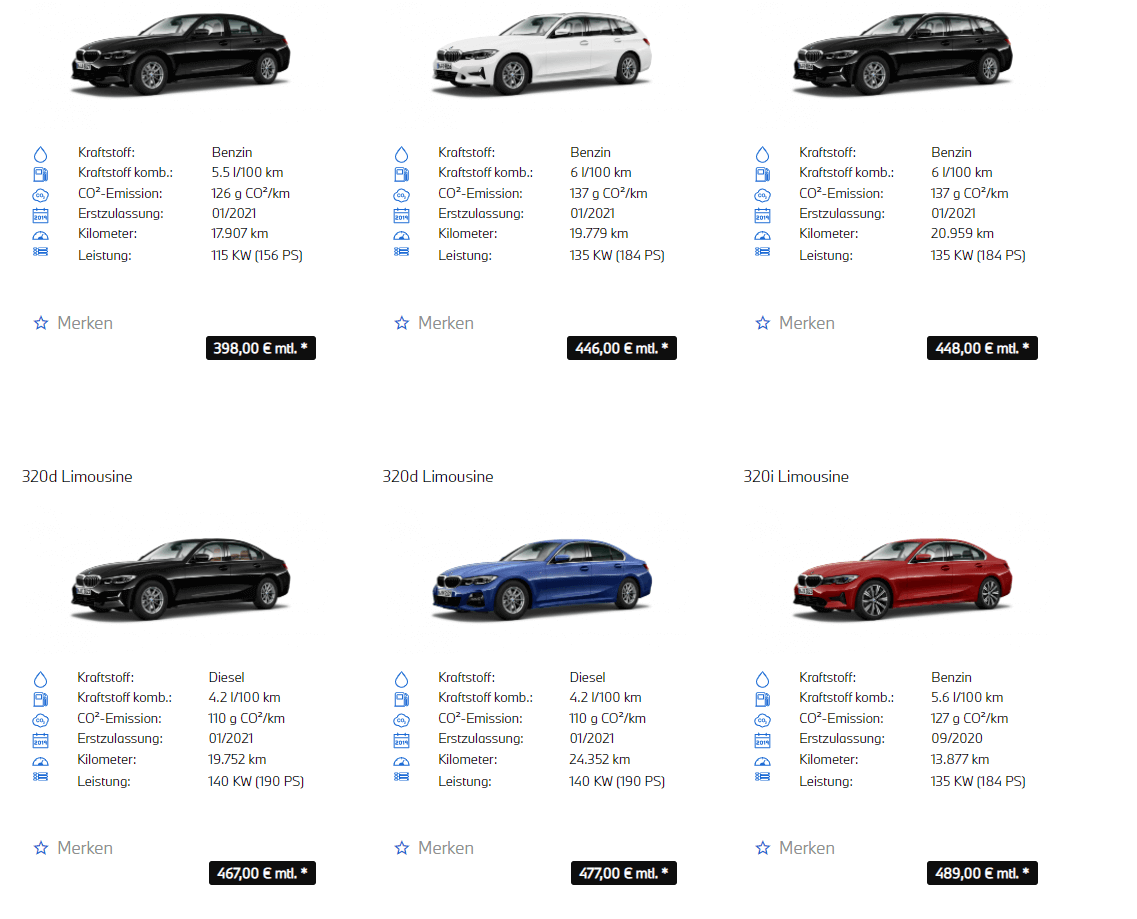This screenshot has height=919, width=1137.
Task: Click the registration date '09/2020'
Action: [956, 738]
